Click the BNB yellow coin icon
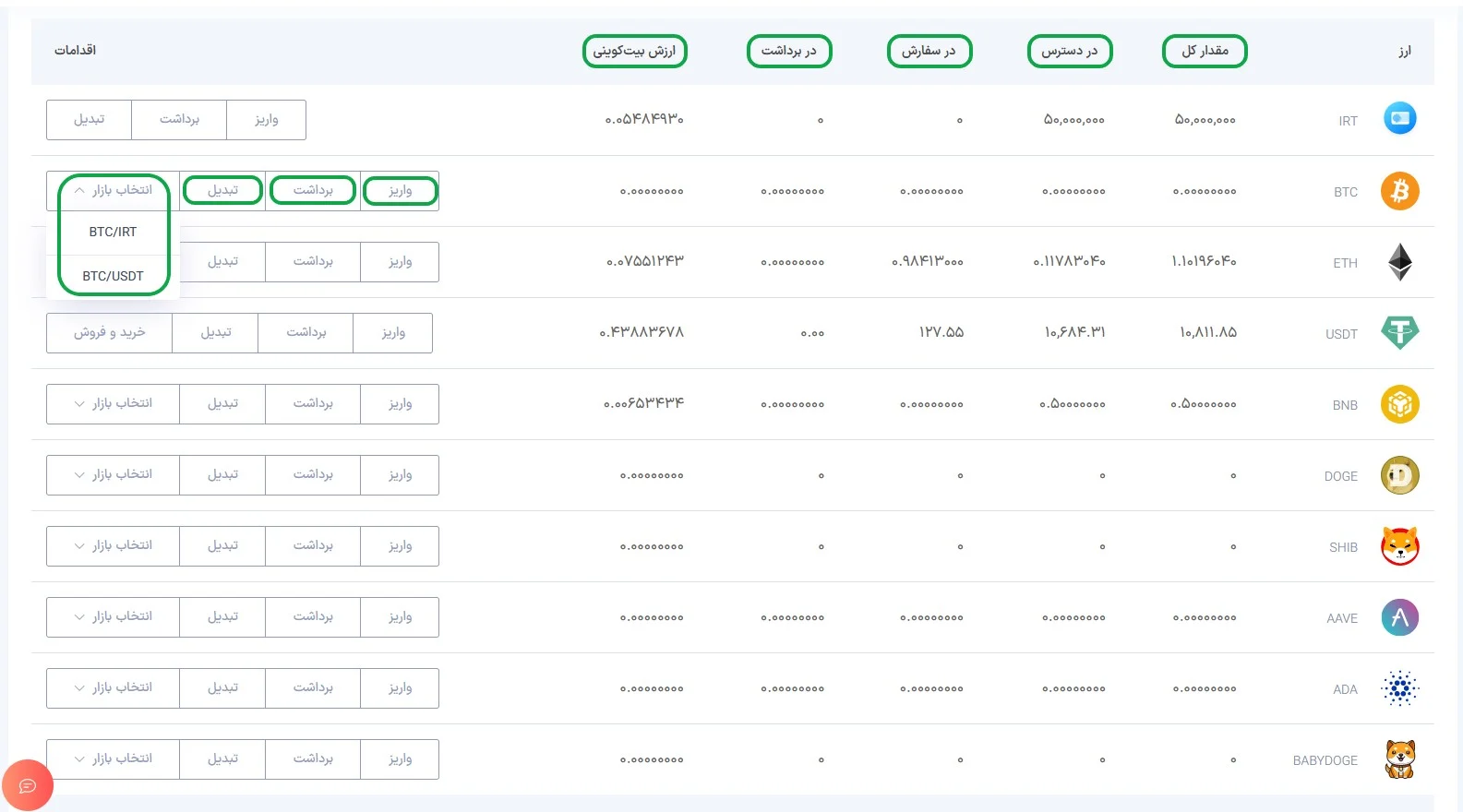1463x812 pixels. click(1399, 404)
